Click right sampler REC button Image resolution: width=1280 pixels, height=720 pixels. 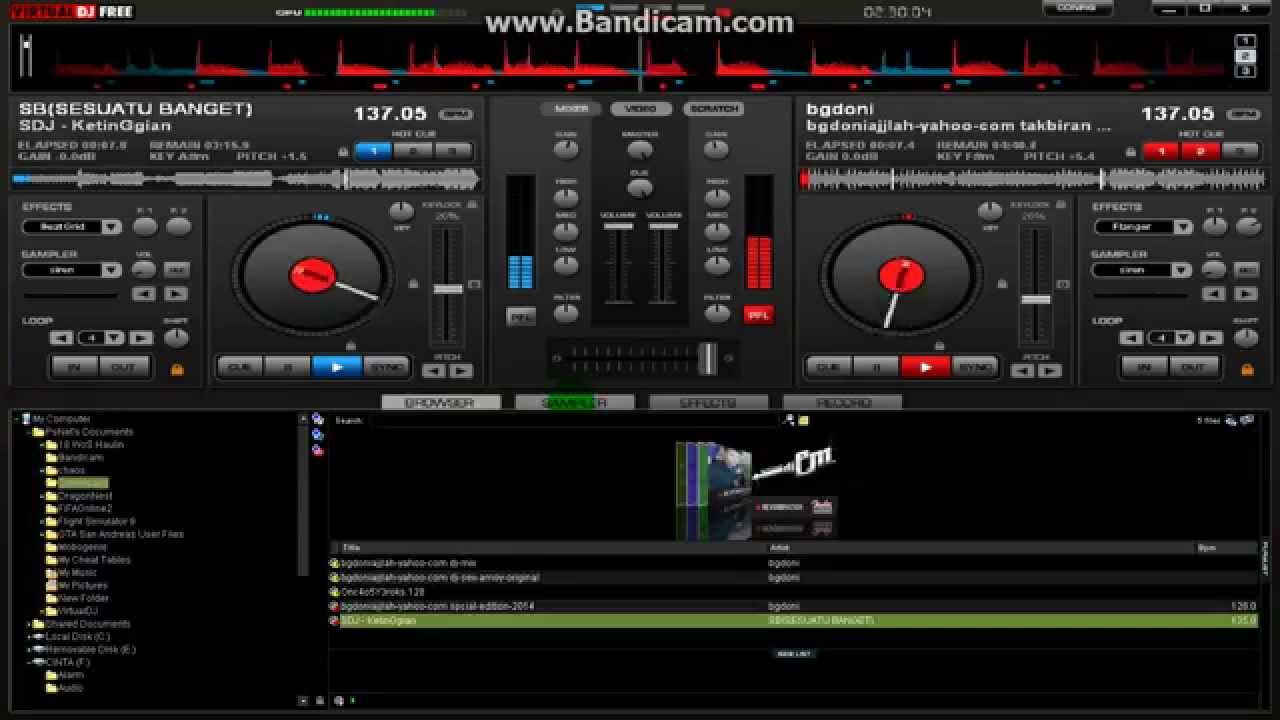coord(1246,270)
